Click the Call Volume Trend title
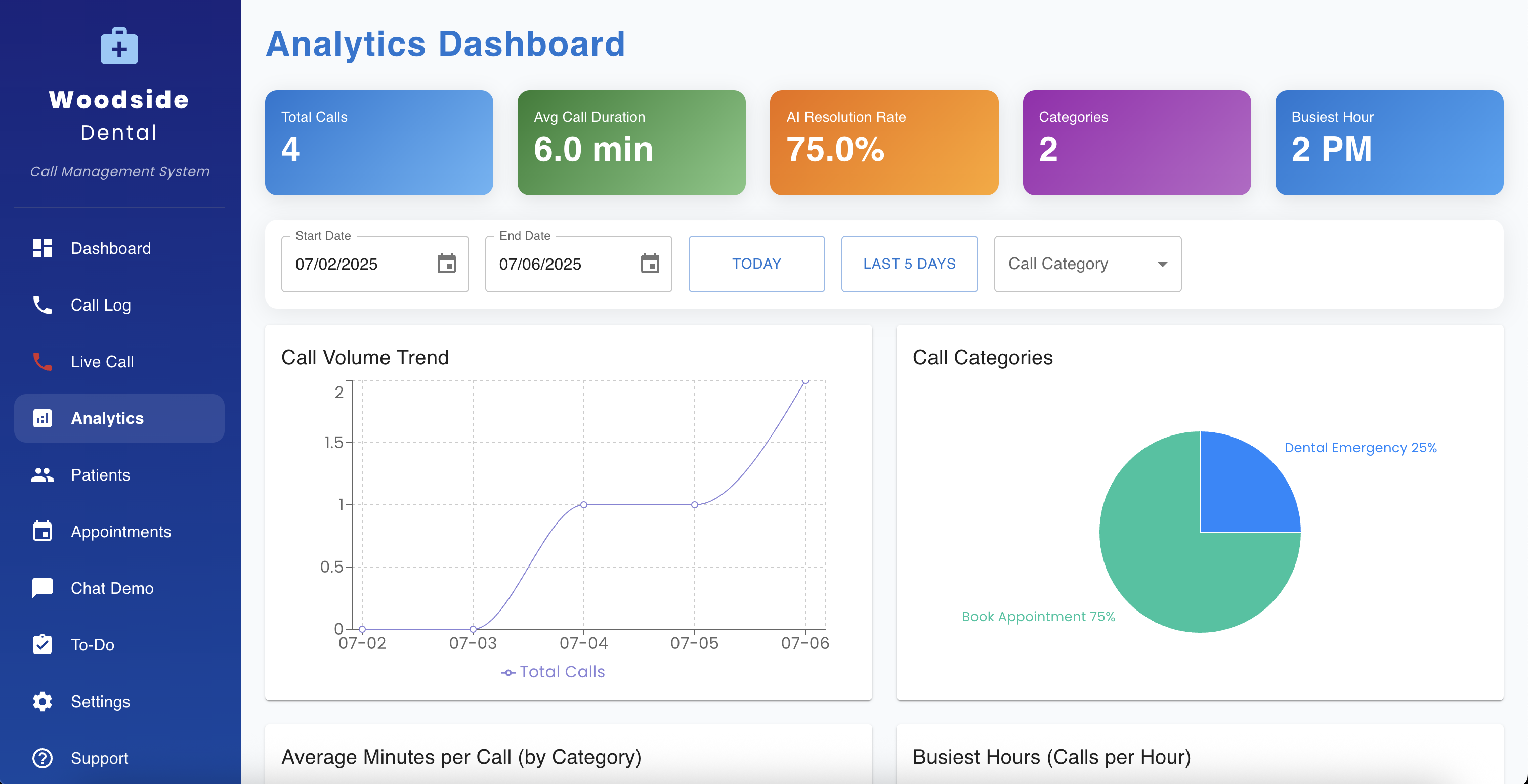1528x784 pixels. pyautogui.click(x=365, y=357)
